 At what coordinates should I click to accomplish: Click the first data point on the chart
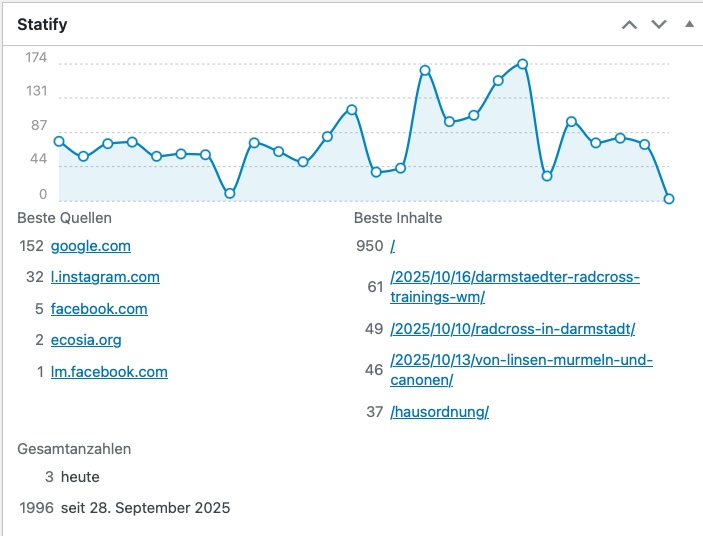click(59, 141)
